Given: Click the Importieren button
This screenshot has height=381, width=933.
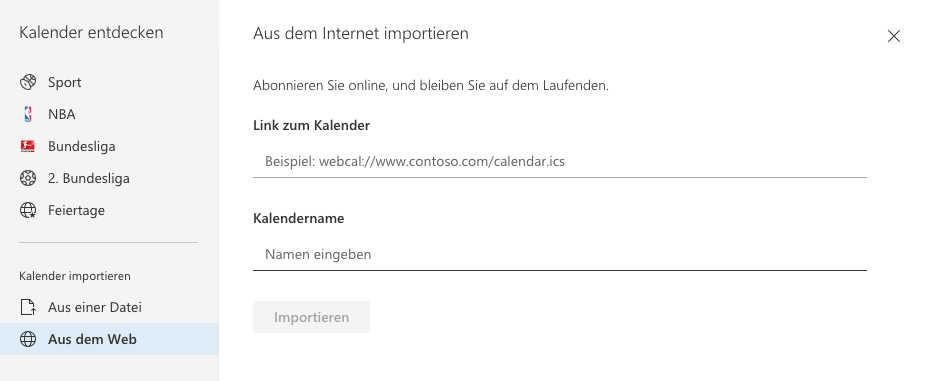Looking at the screenshot, I should pos(311,317).
